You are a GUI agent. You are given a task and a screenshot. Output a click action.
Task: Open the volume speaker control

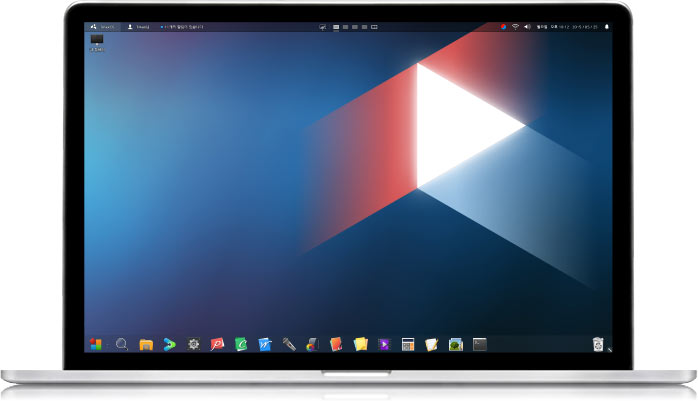click(x=527, y=27)
